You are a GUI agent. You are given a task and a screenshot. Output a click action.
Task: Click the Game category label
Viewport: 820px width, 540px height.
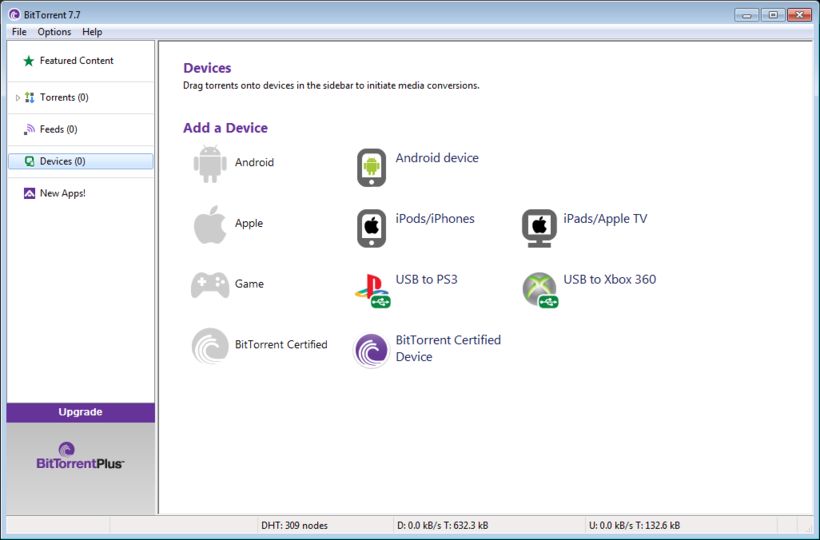249,284
